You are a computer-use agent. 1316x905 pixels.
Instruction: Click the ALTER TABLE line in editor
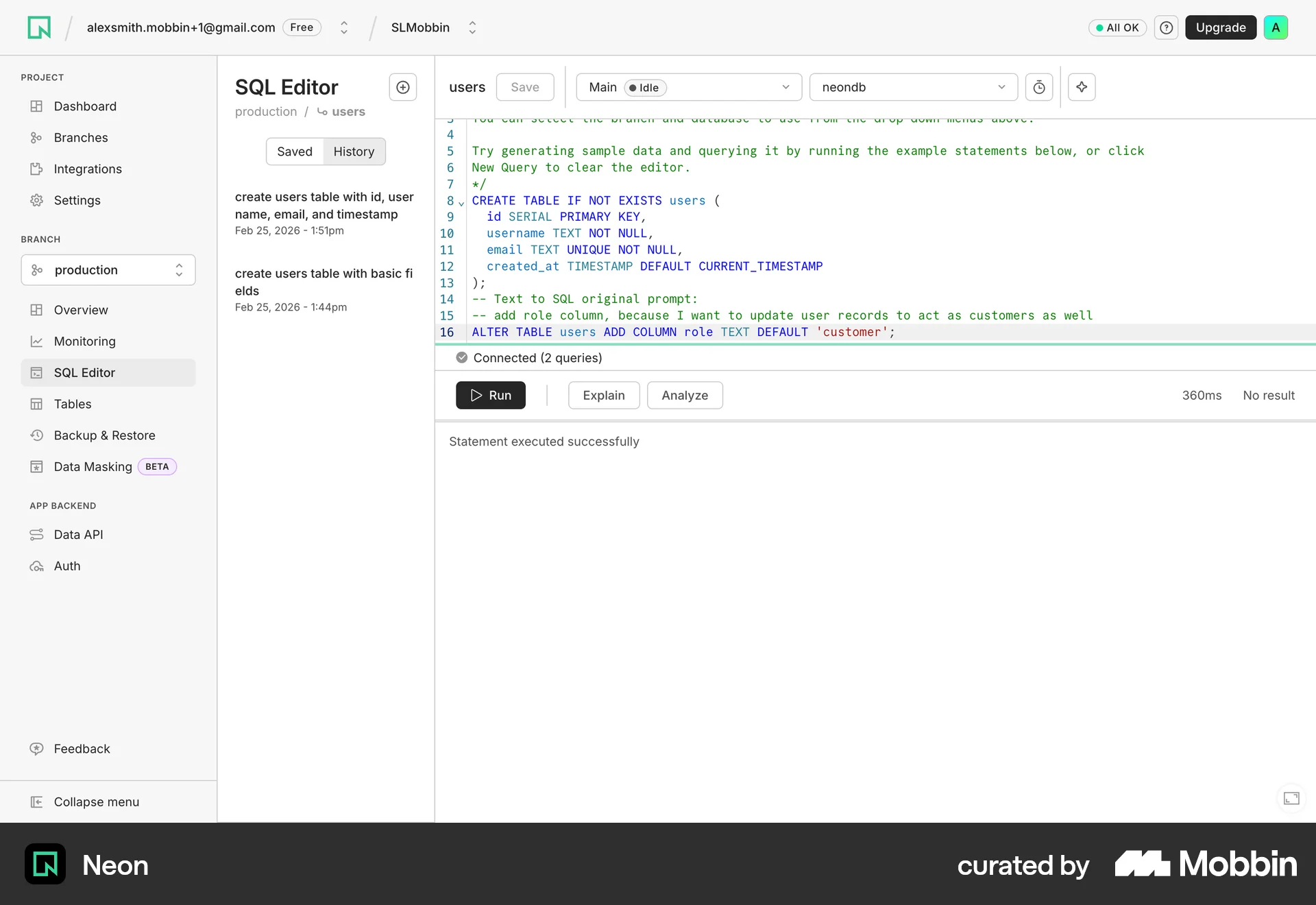coord(683,332)
